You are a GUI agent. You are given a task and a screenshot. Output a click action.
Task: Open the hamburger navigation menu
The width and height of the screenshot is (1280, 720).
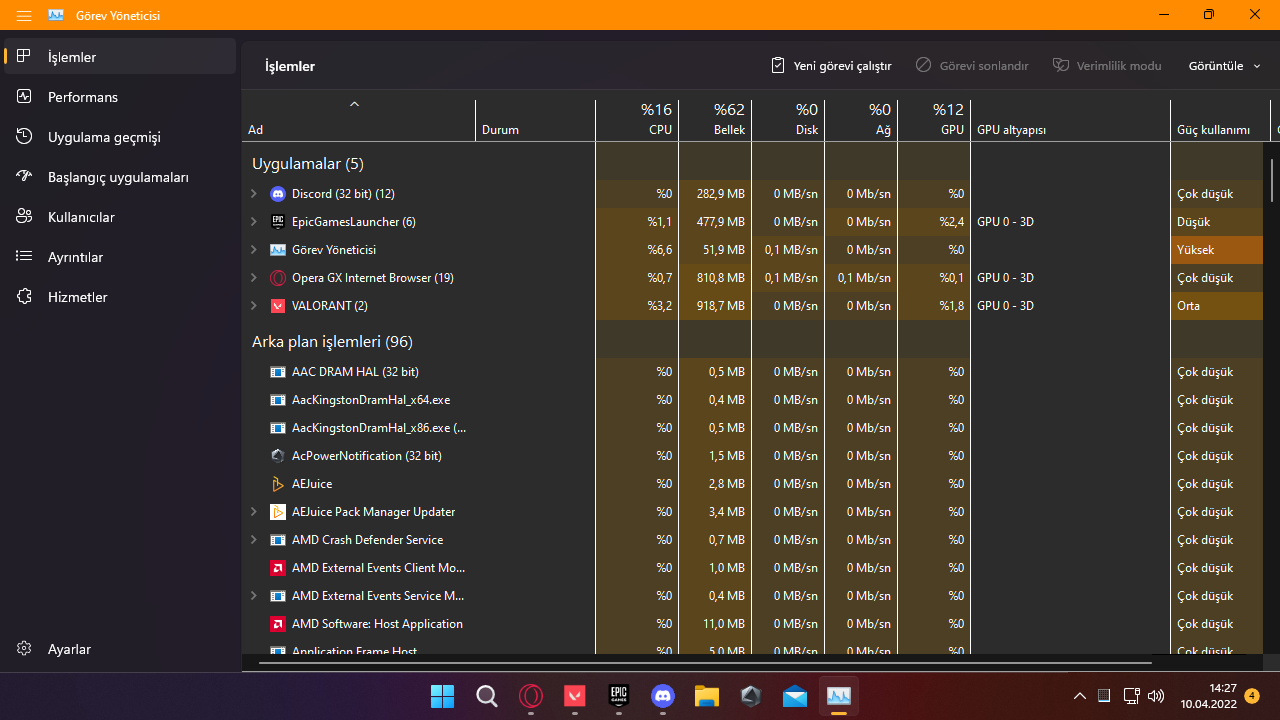tap(24, 15)
